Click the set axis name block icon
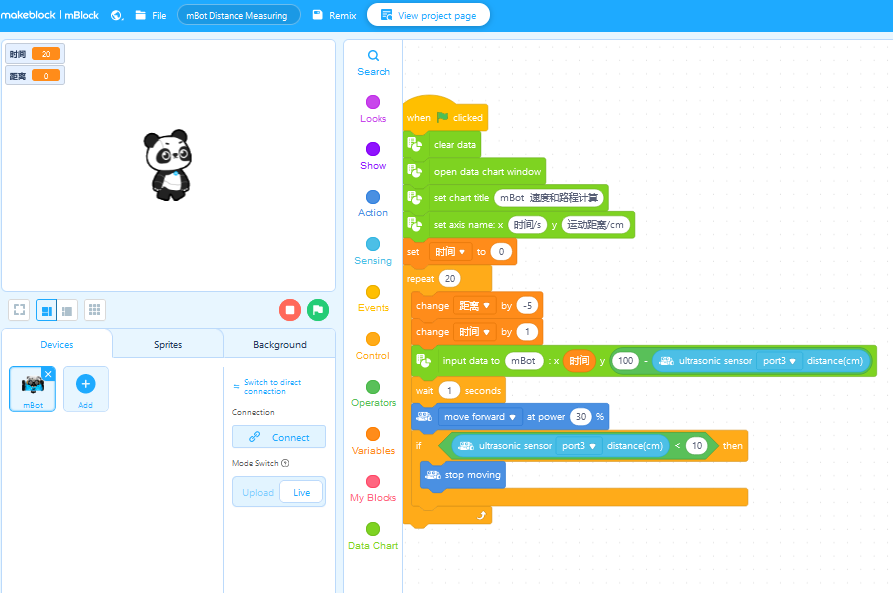This screenshot has width=893, height=593. point(415,224)
